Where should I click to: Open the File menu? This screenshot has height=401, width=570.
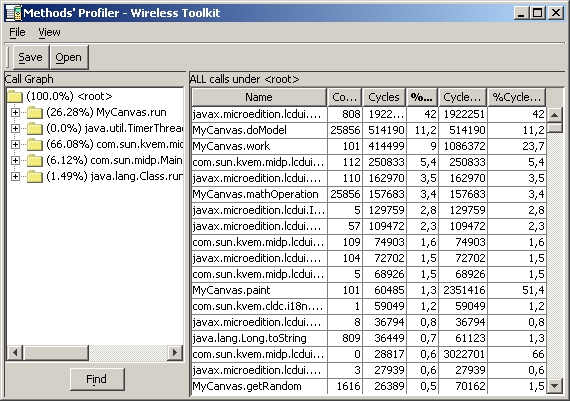coord(17,32)
